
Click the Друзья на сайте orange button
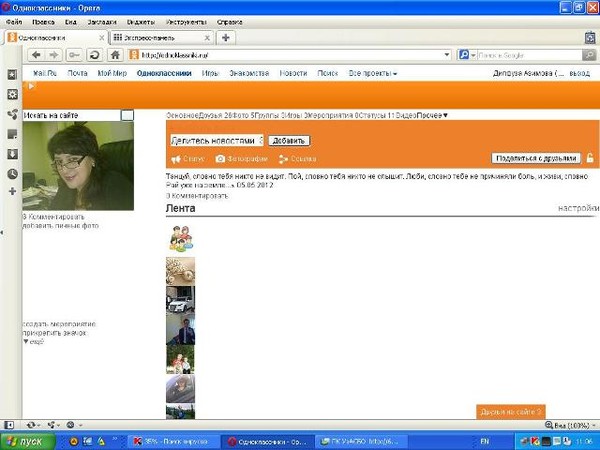(x=511, y=412)
